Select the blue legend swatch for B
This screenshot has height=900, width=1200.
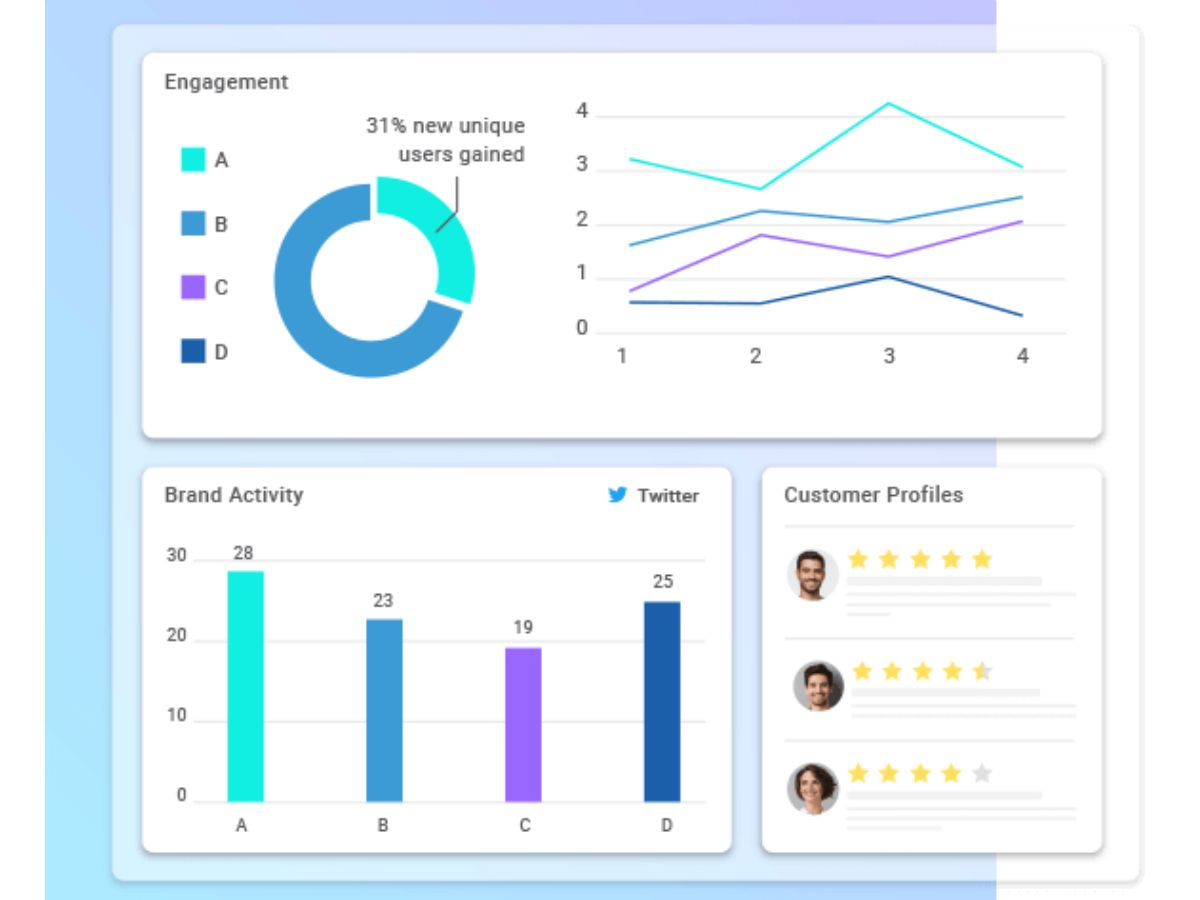193,224
